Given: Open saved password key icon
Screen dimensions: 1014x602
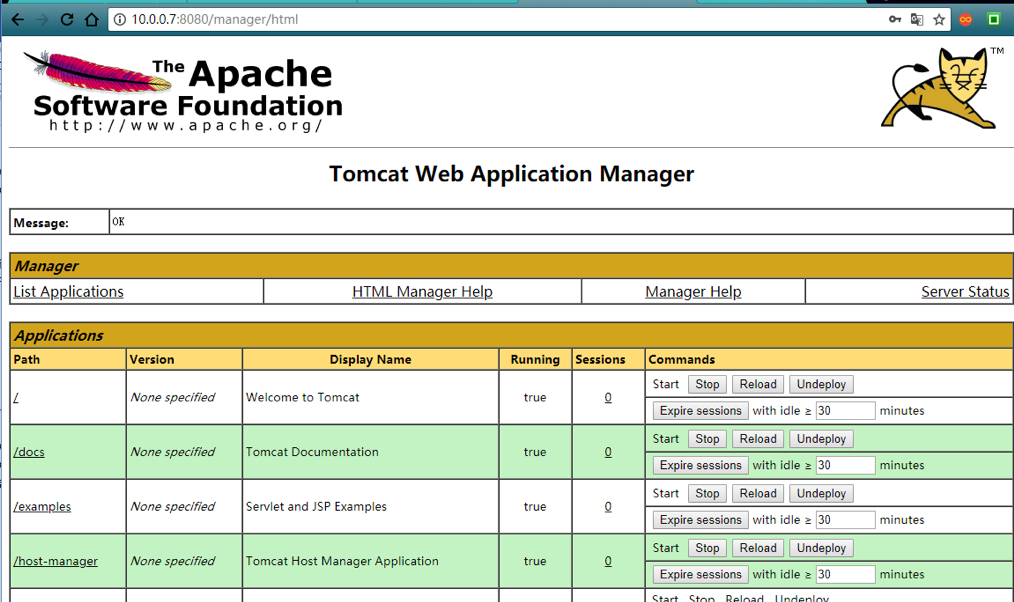Looking at the screenshot, I should pos(895,19).
